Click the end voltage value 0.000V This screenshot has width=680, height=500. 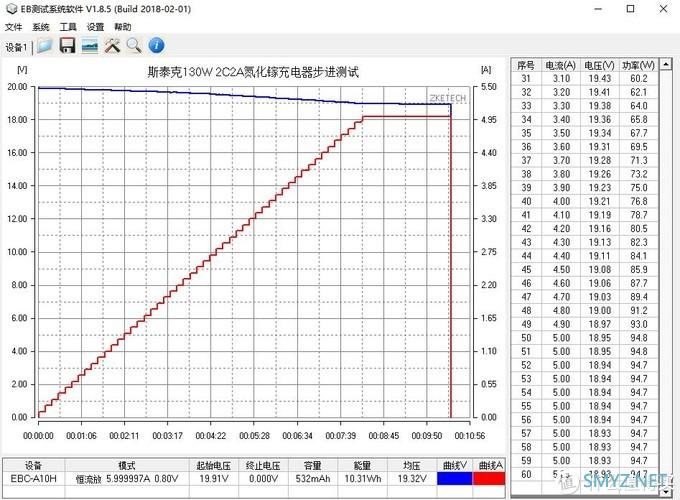(263, 479)
